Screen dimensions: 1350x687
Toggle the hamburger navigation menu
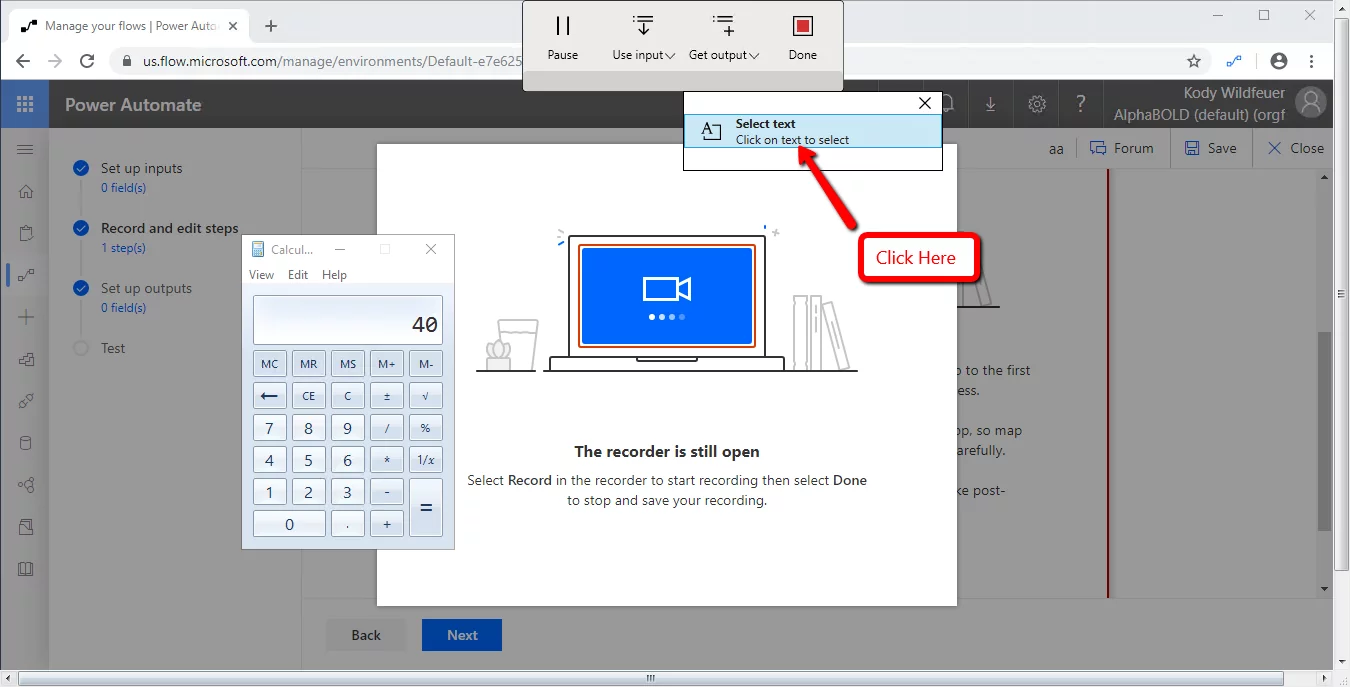(25, 149)
